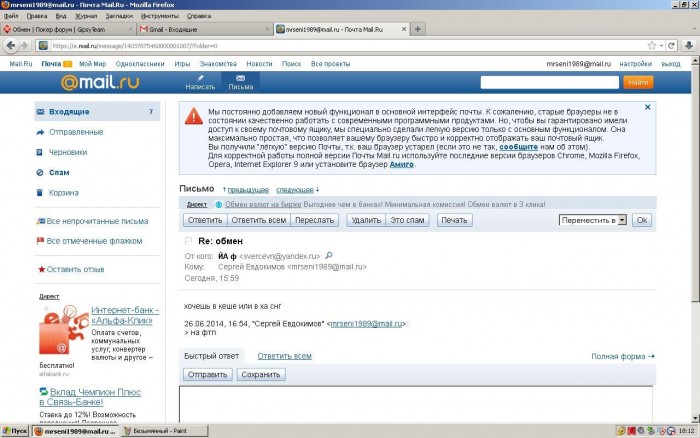Toggle the flag next to Re: обмен

(x=188, y=241)
